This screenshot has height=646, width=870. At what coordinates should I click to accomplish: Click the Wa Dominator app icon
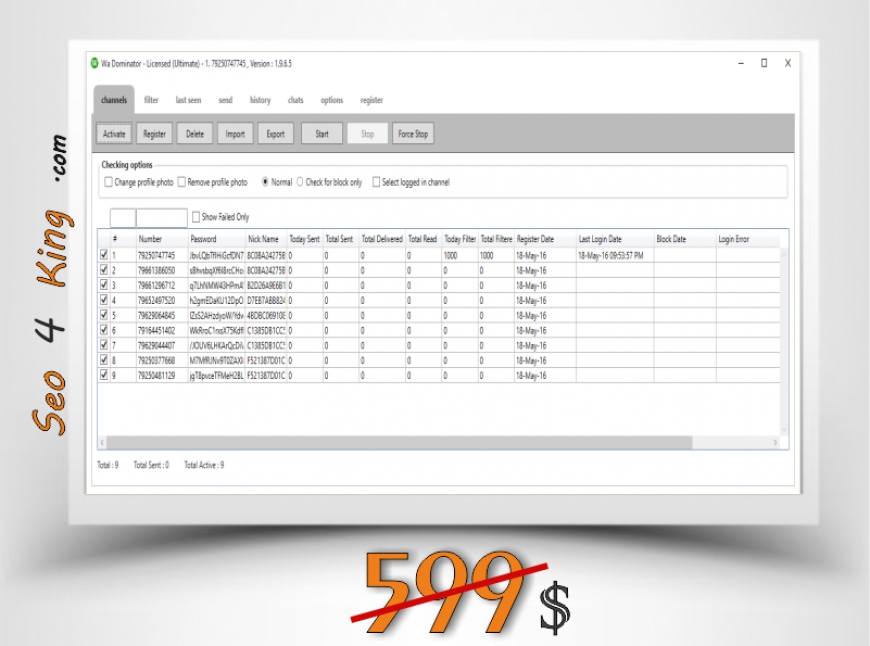click(x=95, y=63)
